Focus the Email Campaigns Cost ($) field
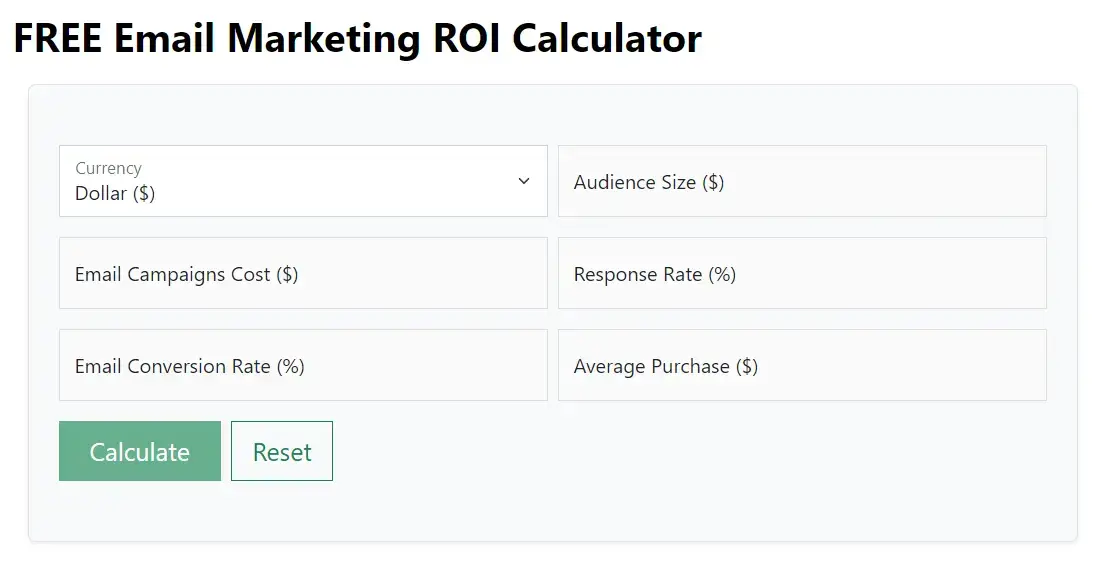 pyautogui.click(x=303, y=273)
